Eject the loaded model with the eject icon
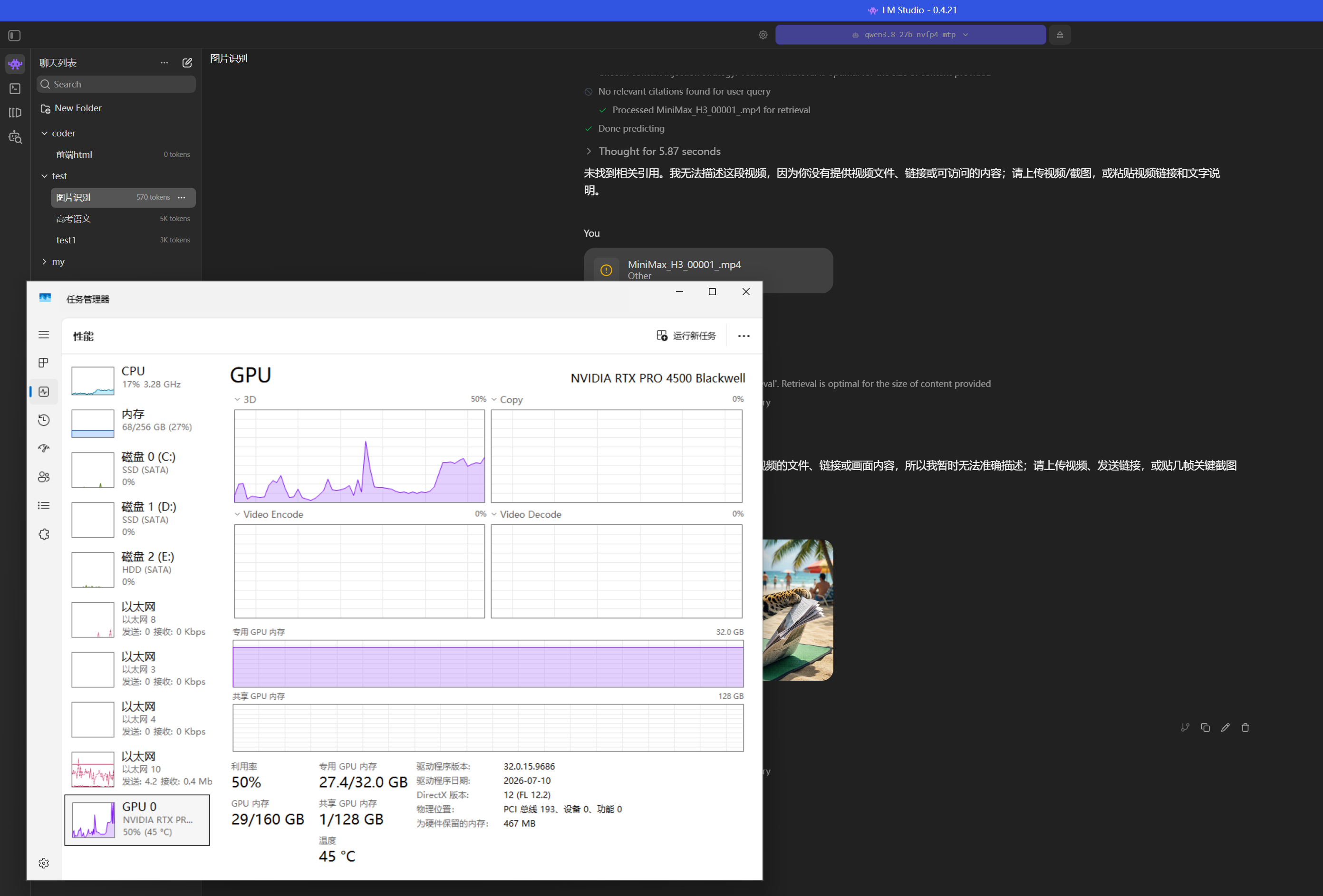This screenshot has height=896, width=1323. click(x=1060, y=35)
